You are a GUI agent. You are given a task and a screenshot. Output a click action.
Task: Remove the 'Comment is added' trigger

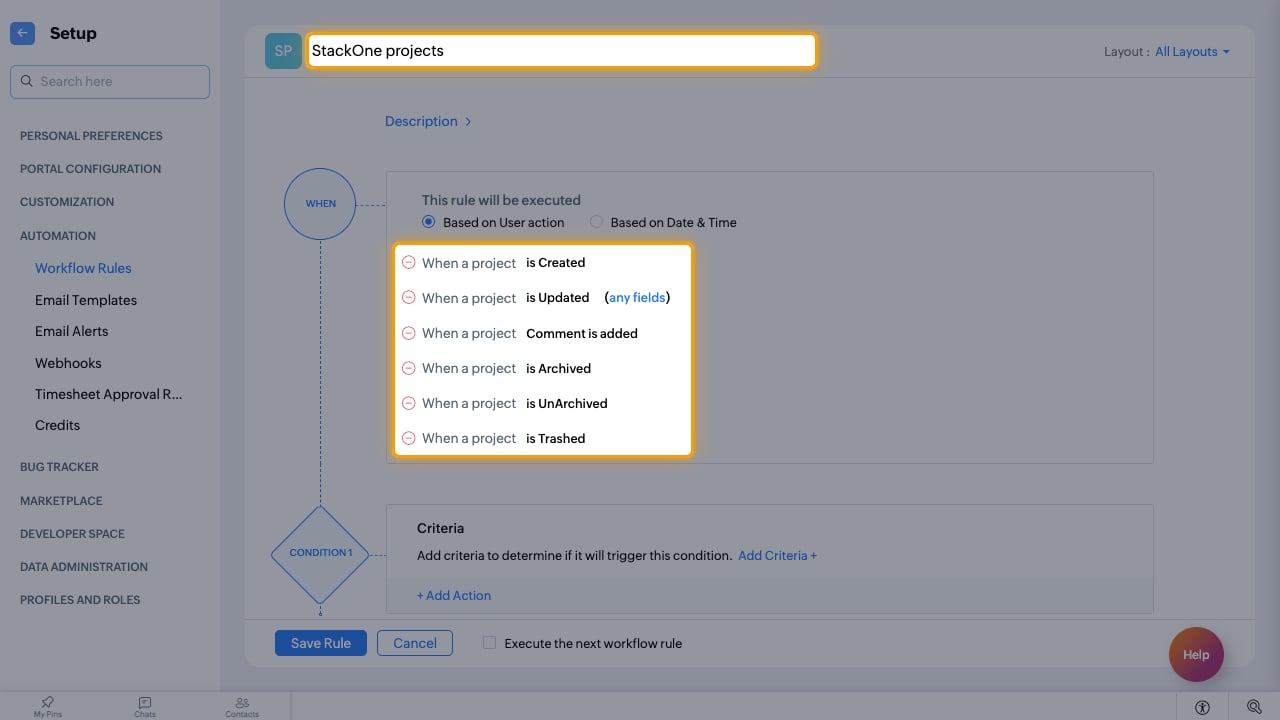click(408, 333)
